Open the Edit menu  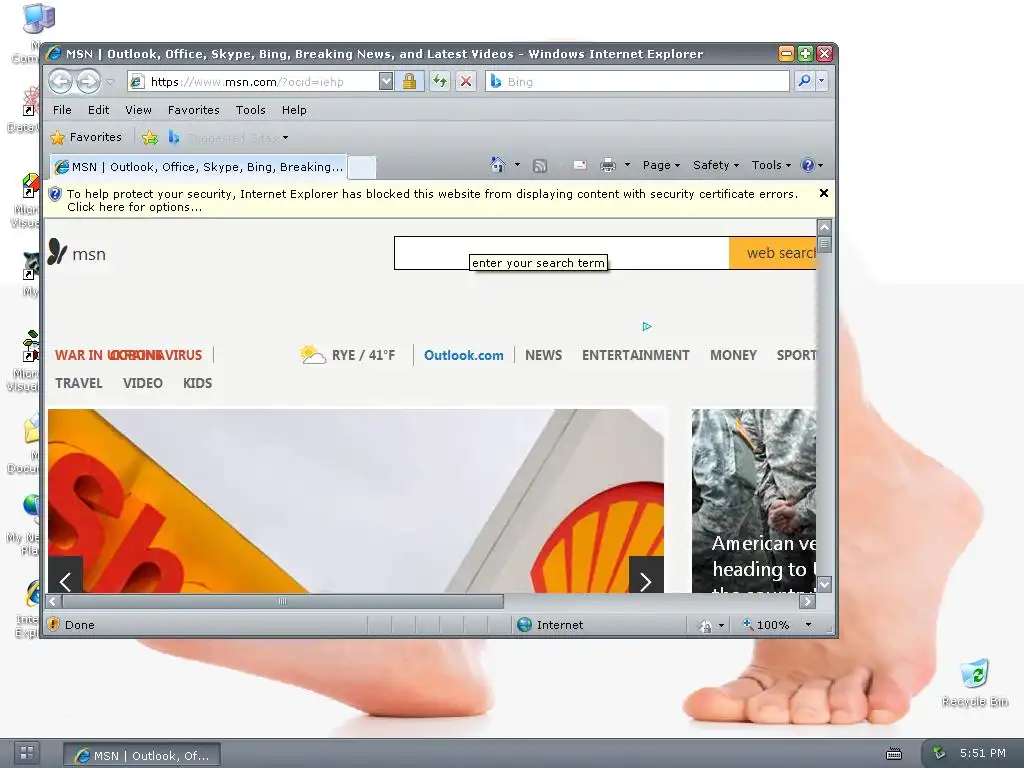tap(99, 110)
